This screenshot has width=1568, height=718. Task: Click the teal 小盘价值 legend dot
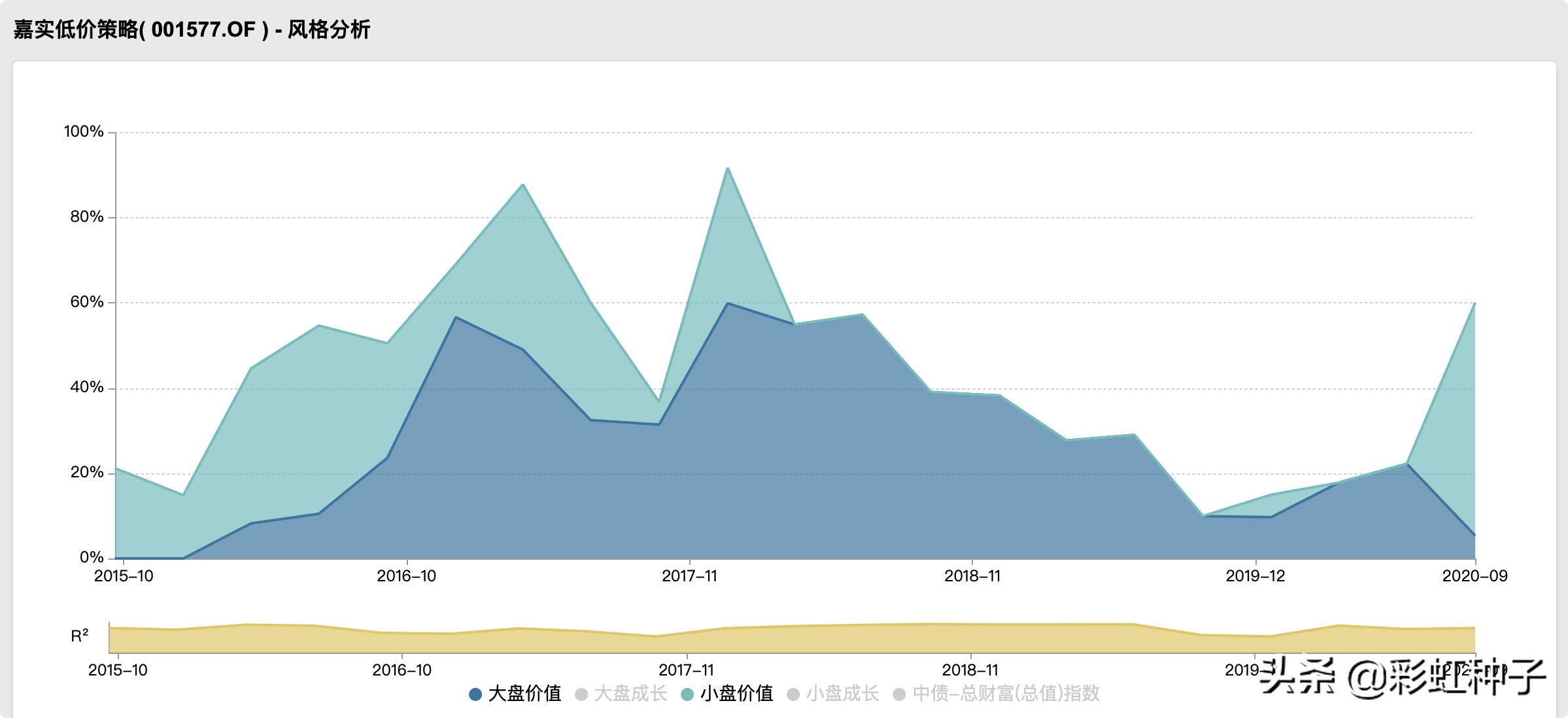[x=687, y=694]
